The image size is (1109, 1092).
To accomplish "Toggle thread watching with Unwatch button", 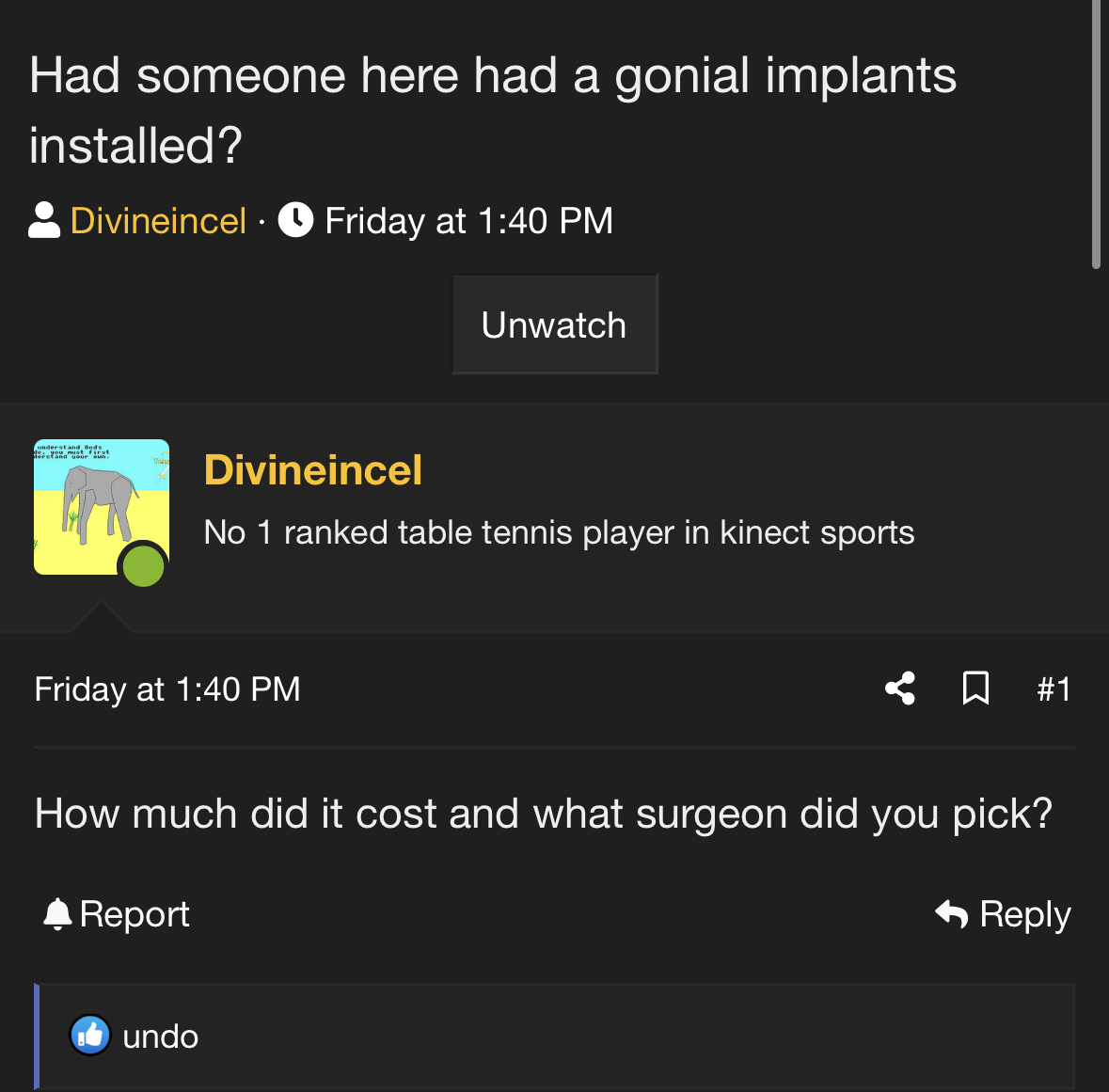I will (x=555, y=324).
